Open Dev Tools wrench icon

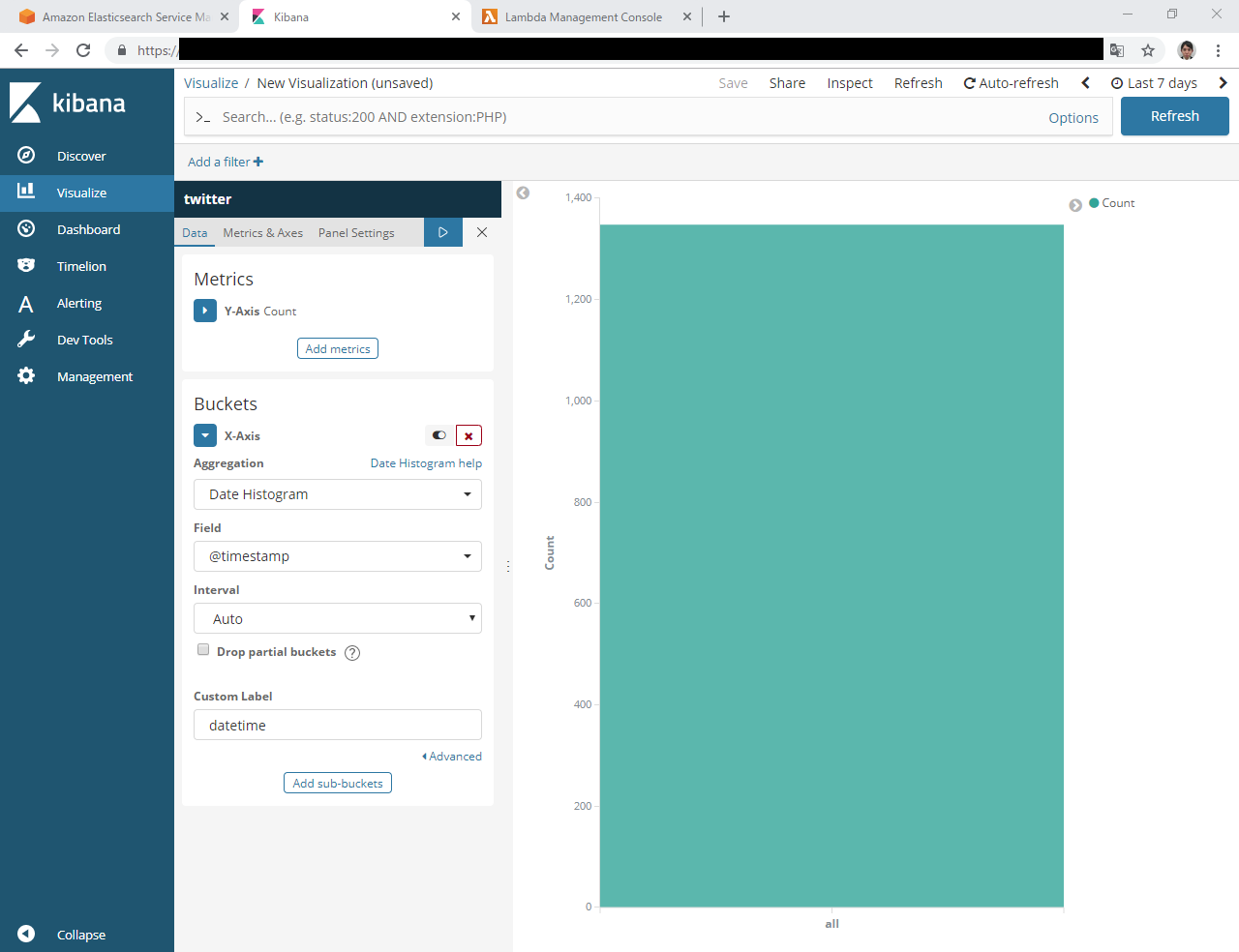tap(26, 340)
